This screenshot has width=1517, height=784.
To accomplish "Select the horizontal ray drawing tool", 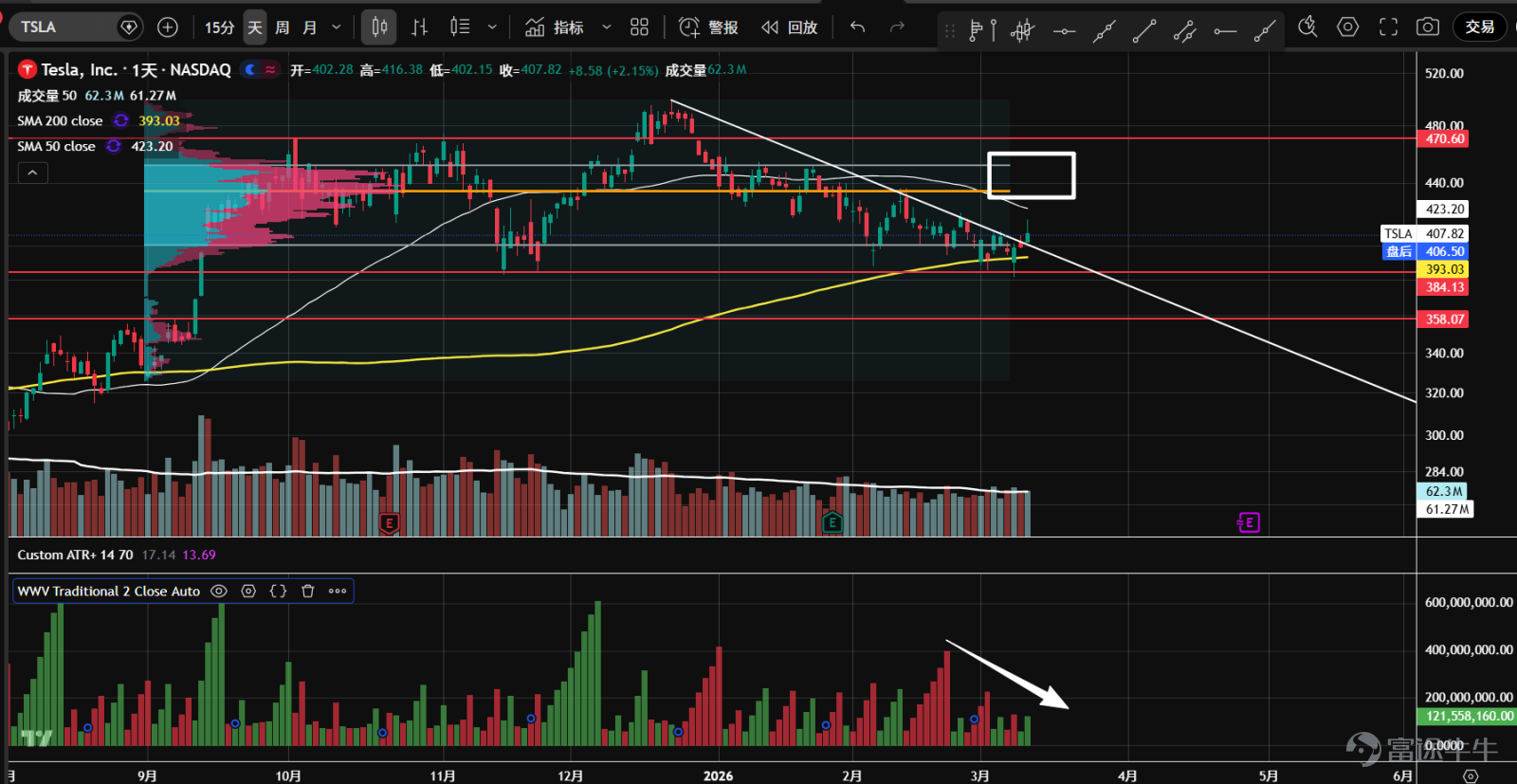I will [x=1225, y=31].
